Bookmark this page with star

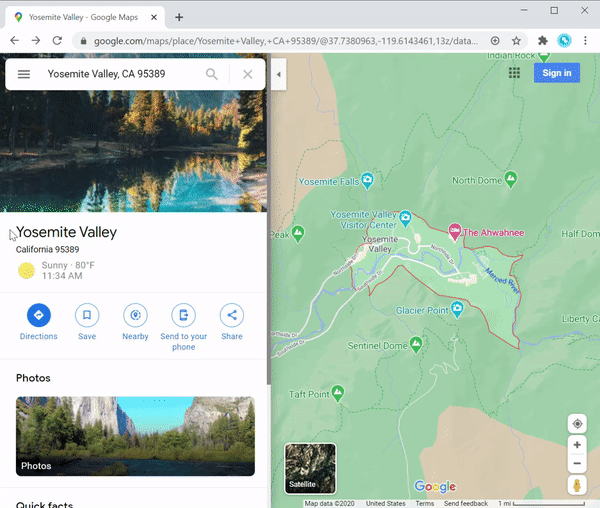(x=516, y=41)
